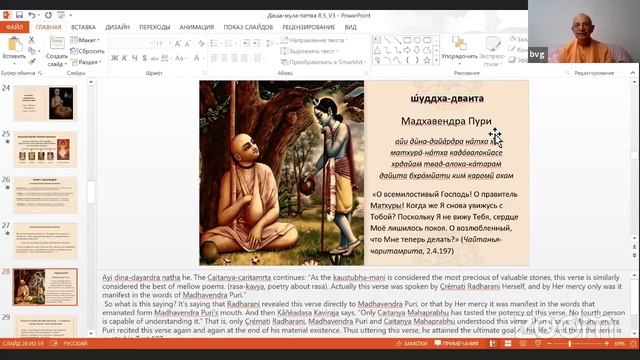The image size is (640, 360).
Task: Select the star shape in shapes gallery
Action: (x=427, y=60)
